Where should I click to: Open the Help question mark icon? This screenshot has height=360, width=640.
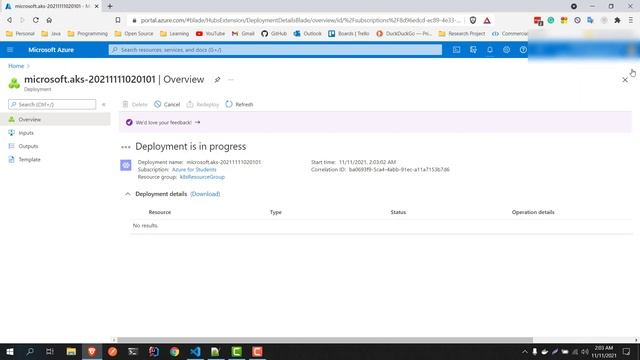523,50
